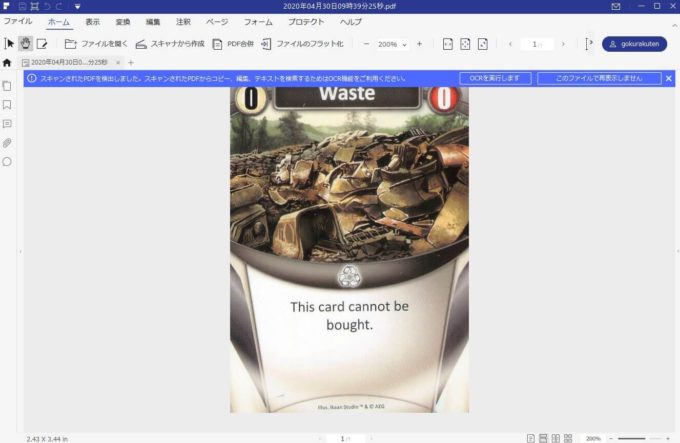Zoom out with toolbar minus button
Screen dimensions: 680x443
pyautogui.click(x=366, y=44)
